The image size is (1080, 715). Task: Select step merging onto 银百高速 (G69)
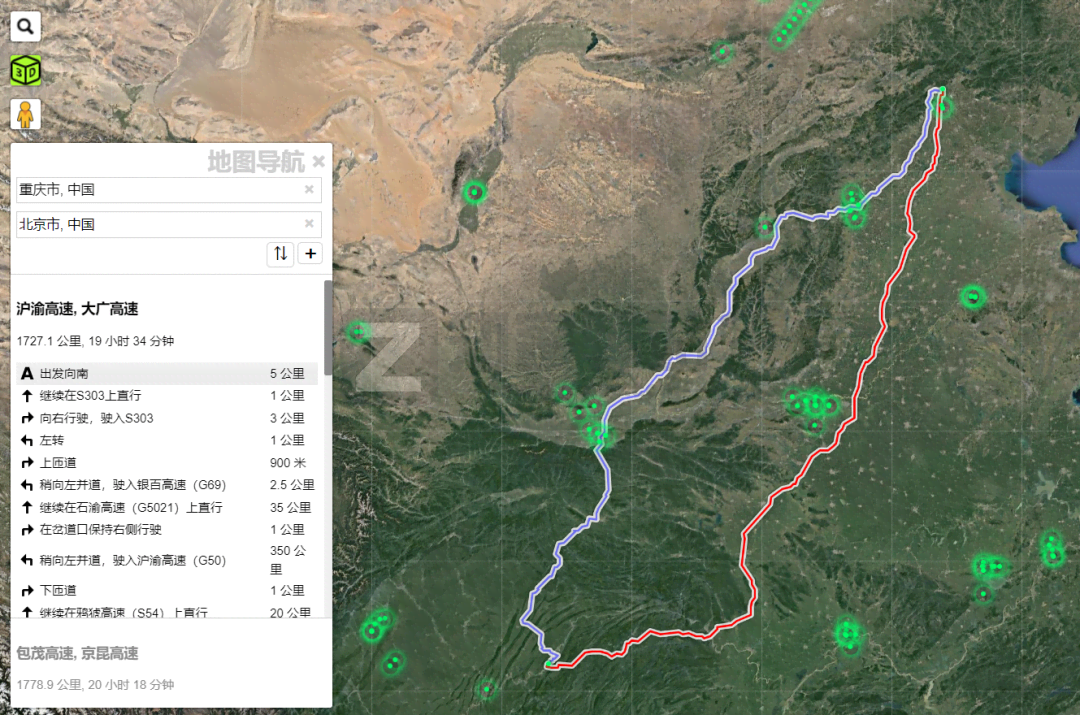point(150,485)
